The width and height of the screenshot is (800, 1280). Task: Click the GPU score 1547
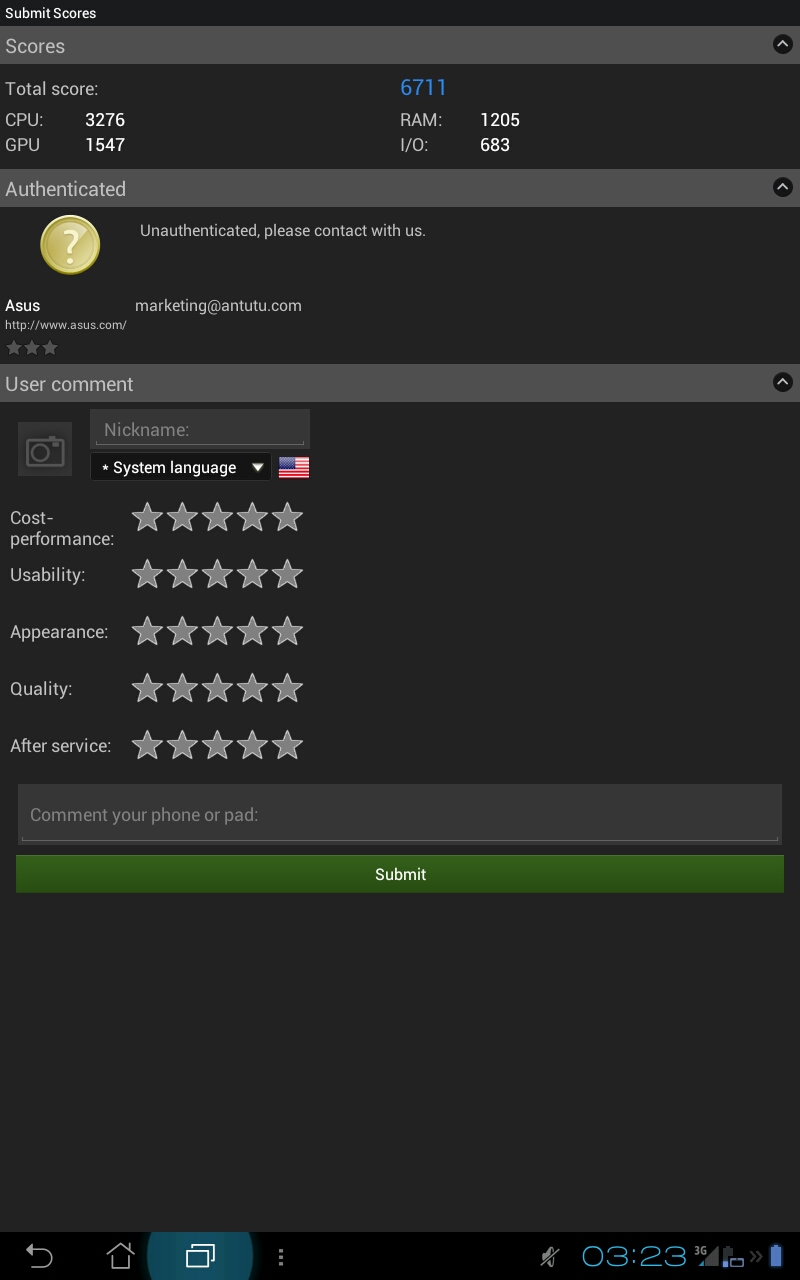click(x=105, y=145)
